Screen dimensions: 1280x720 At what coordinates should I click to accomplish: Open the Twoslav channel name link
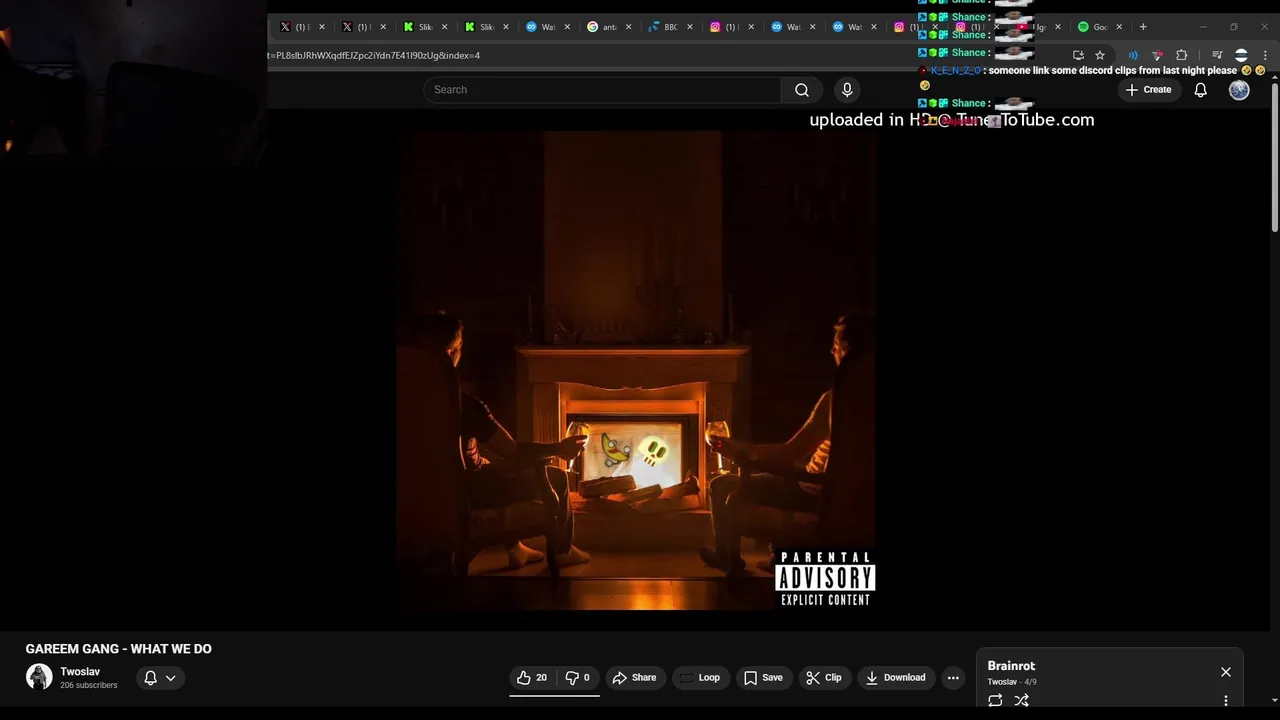click(x=80, y=672)
